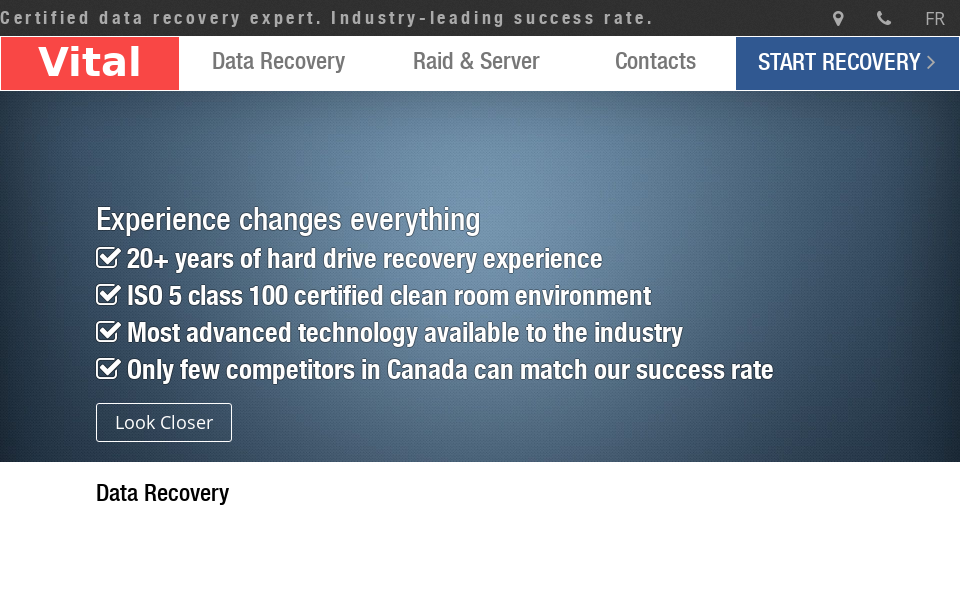The width and height of the screenshot is (960, 600).
Task: Click the checkmark beside 'Most advanced technology'
Action: [x=108, y=331]
